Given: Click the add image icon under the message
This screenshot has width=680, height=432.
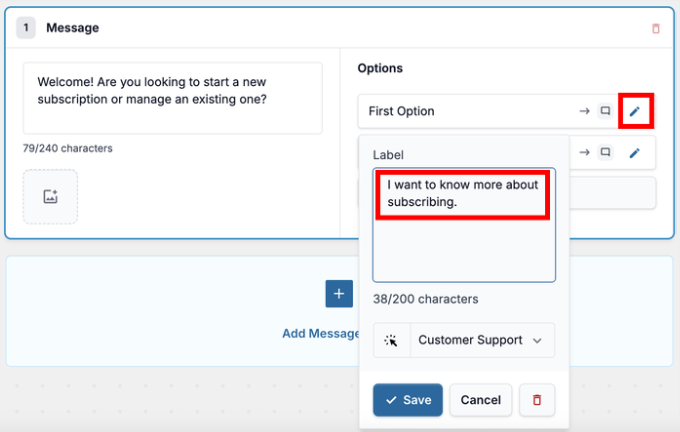Looking at the screenshot, I should click(x=50, y=196).
